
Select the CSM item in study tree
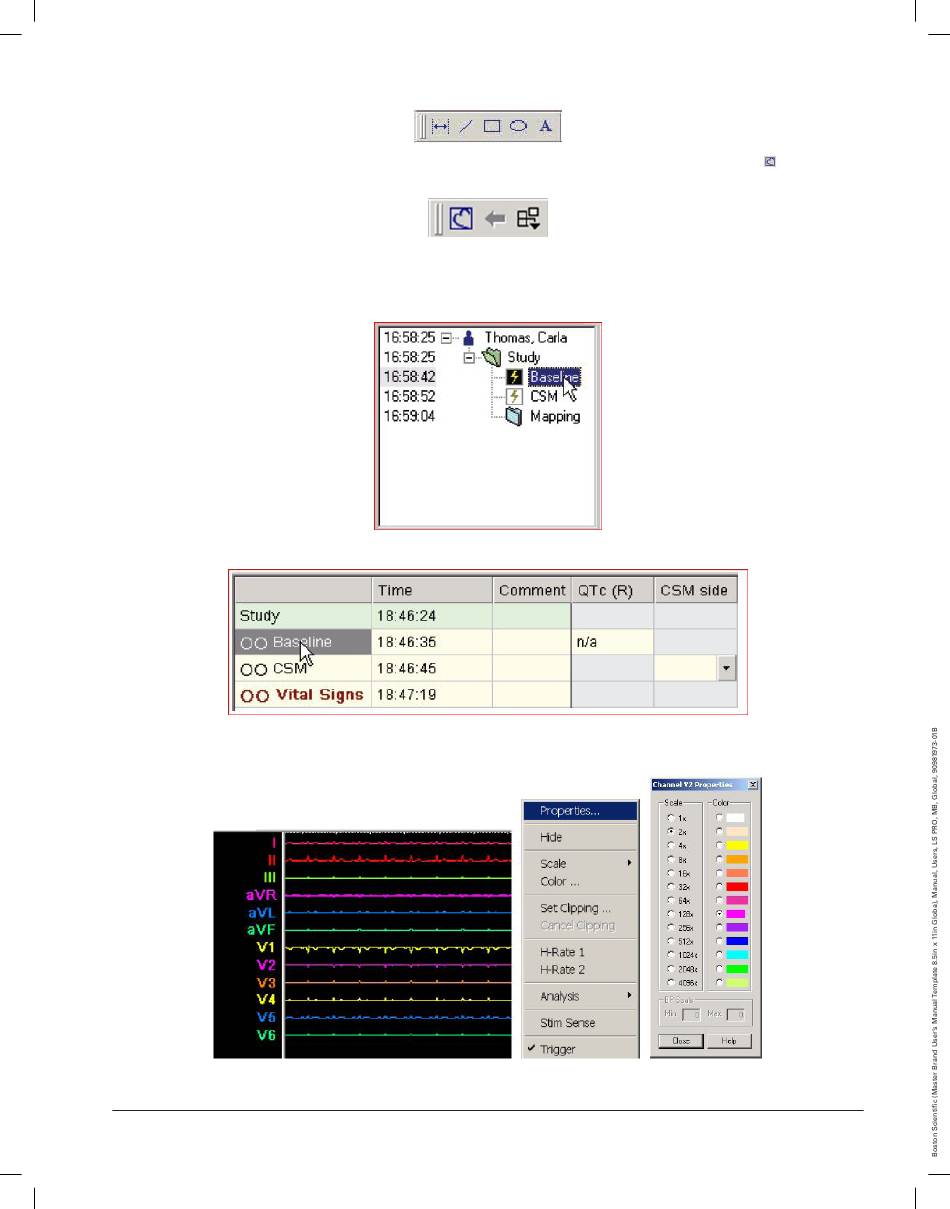[x=543, y=397]
